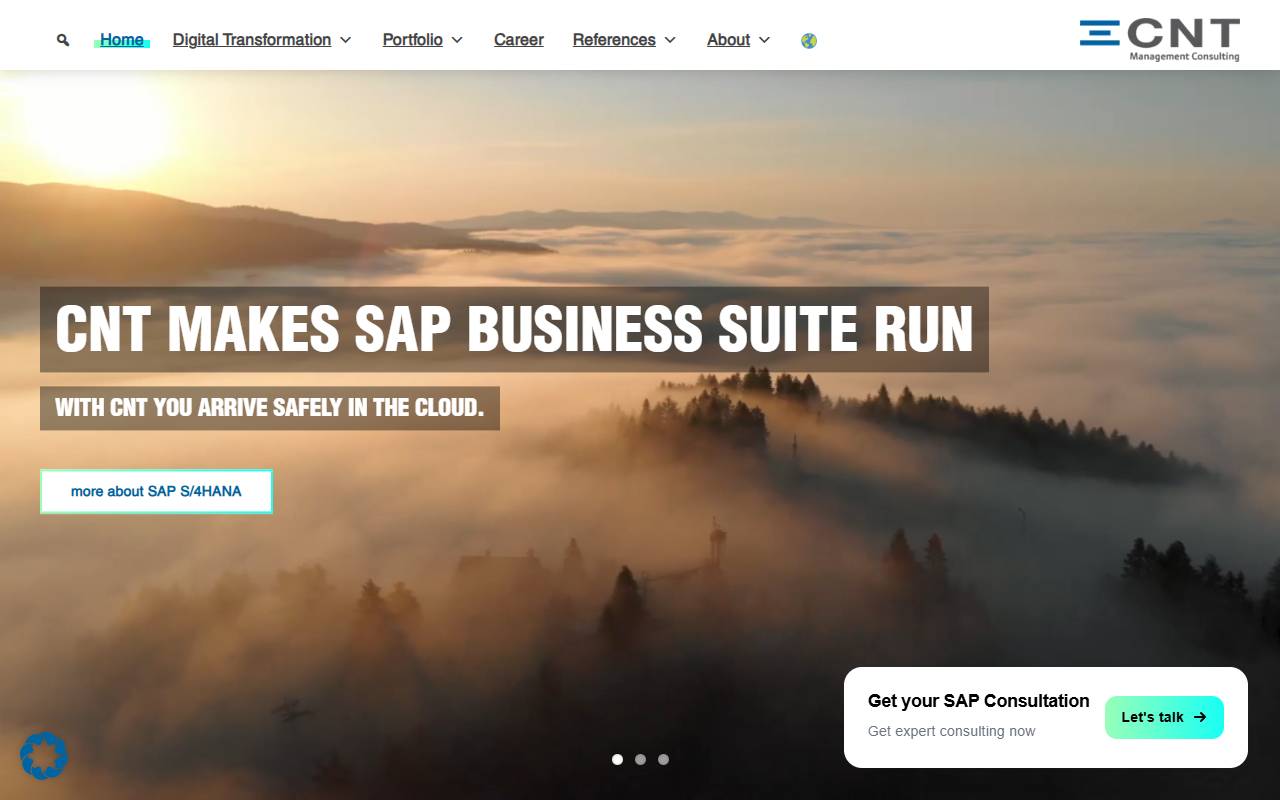The width and height of the screenshot is (1280, 800).
Task: Open the search magnifier icon
Action: point(63,40)
